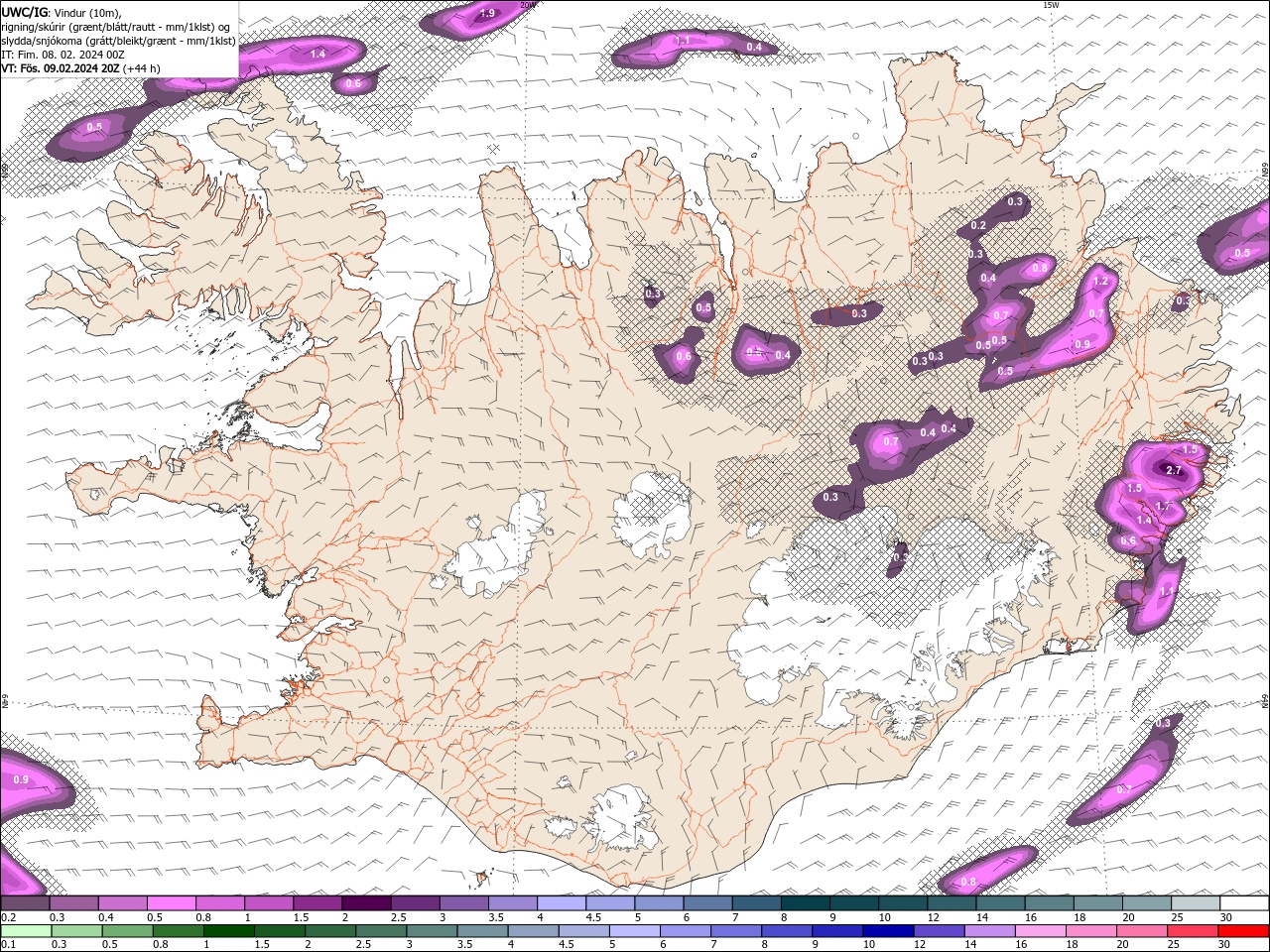Click the 20W longitude label at the top edge

tap(527, 5)
